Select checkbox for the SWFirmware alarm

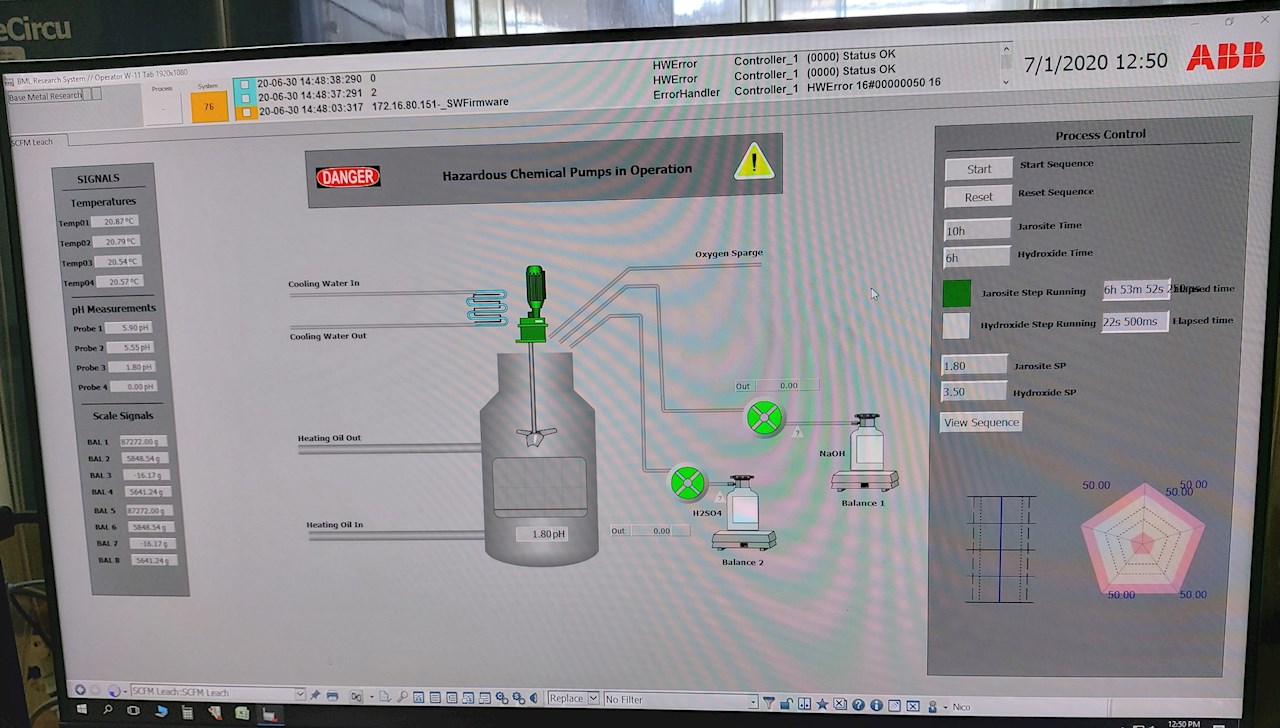tap(246, 111)
